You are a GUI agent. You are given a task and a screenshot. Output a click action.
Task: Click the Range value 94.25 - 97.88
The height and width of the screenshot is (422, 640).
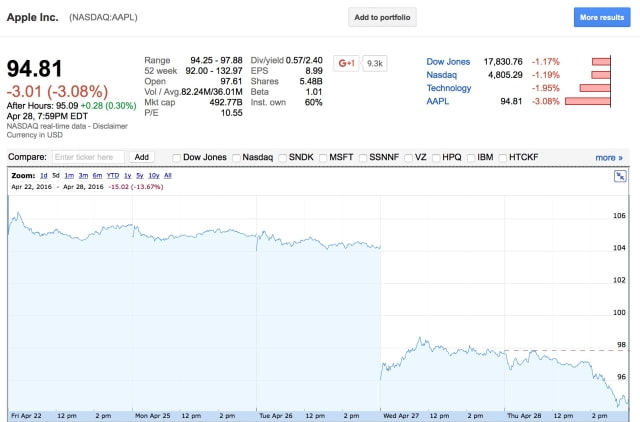click(x=216, y=60)
